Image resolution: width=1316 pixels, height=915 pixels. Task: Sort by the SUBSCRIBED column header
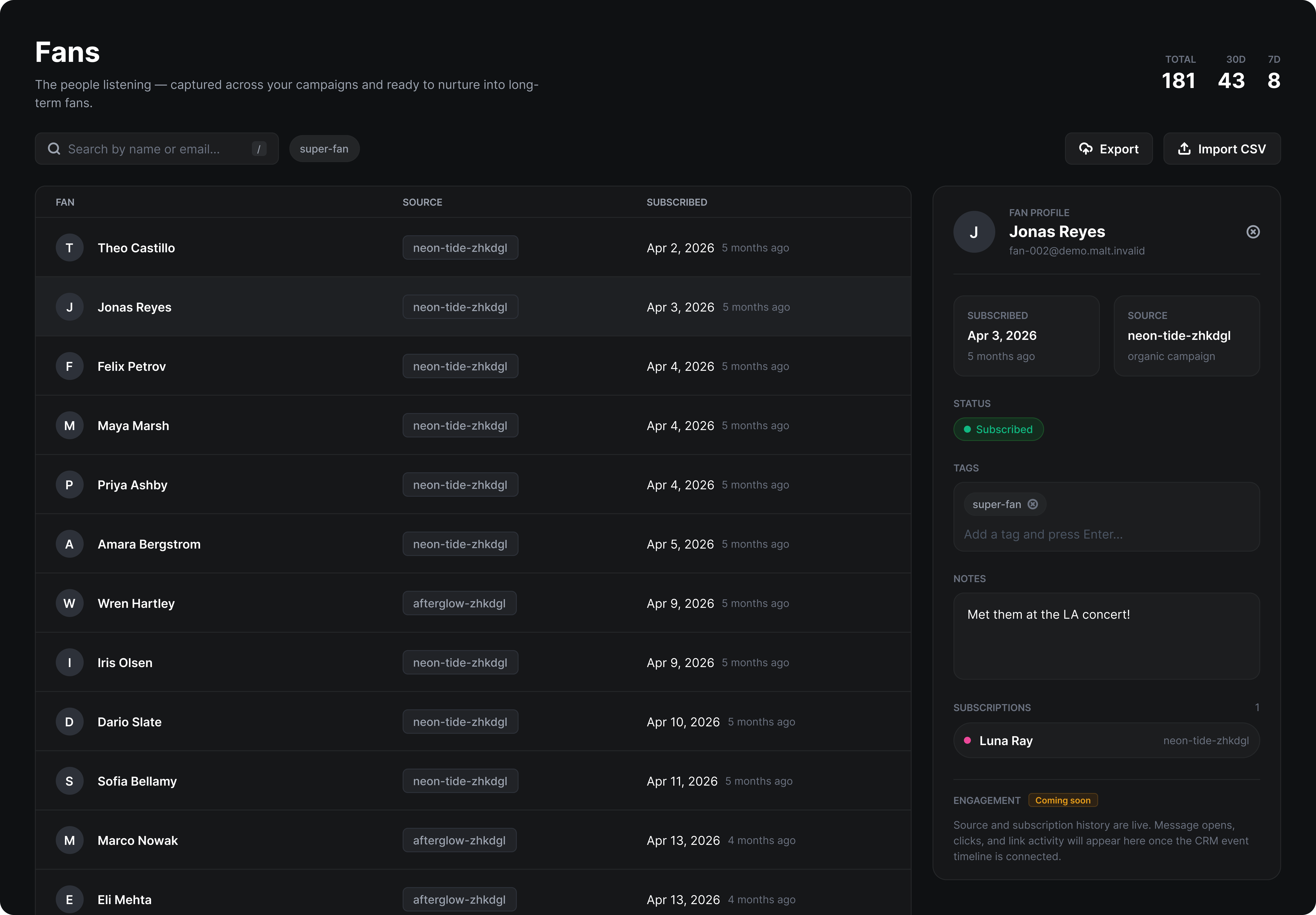(x=677, y=202)
